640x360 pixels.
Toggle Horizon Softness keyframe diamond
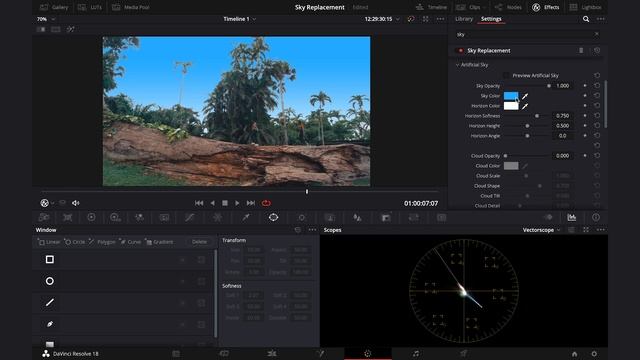(x=585, y=116)
